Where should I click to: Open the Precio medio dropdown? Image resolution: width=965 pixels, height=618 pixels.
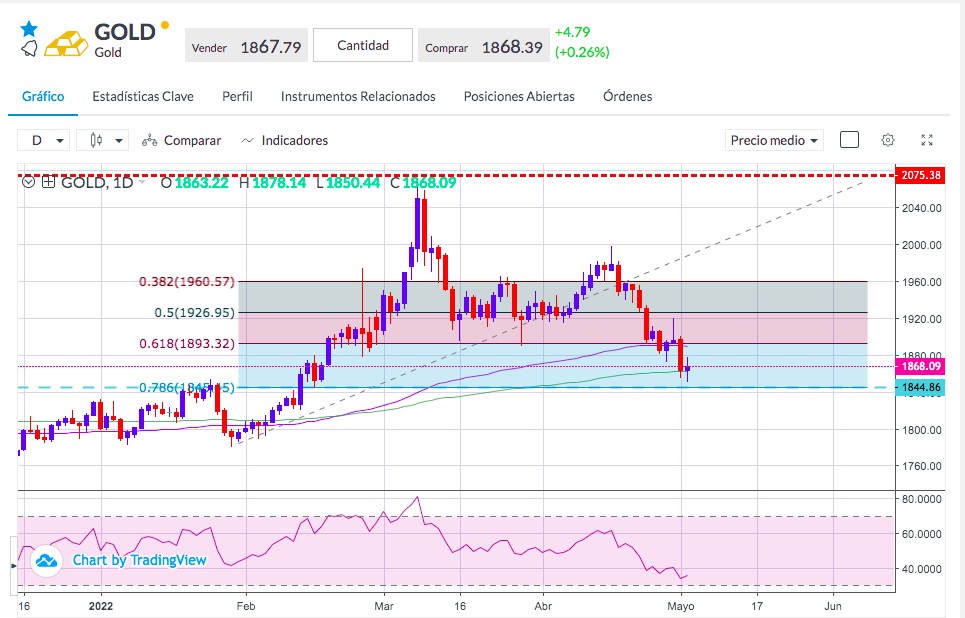(774, 140)
